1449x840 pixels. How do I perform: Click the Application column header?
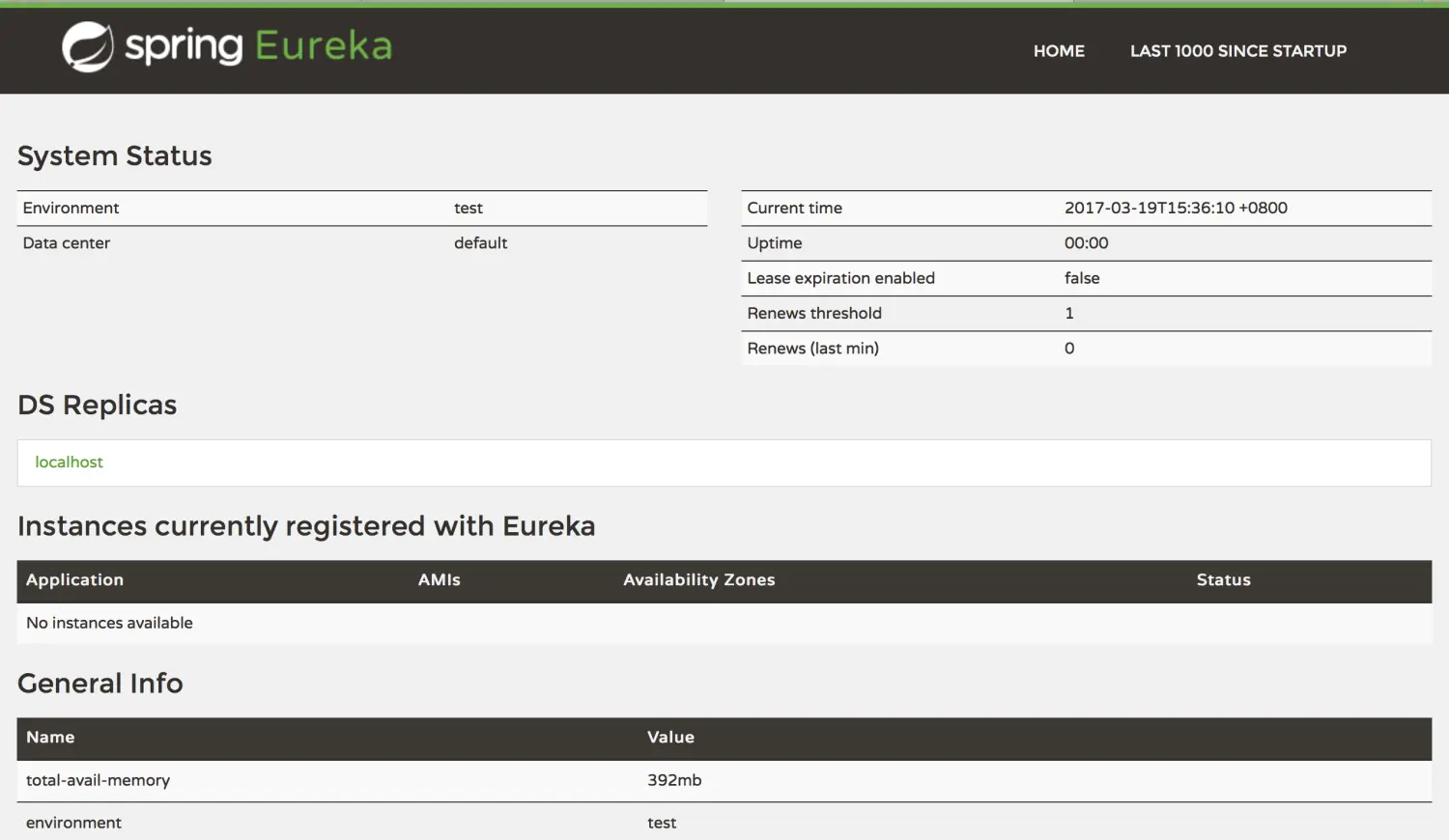[x=74, y=580]
